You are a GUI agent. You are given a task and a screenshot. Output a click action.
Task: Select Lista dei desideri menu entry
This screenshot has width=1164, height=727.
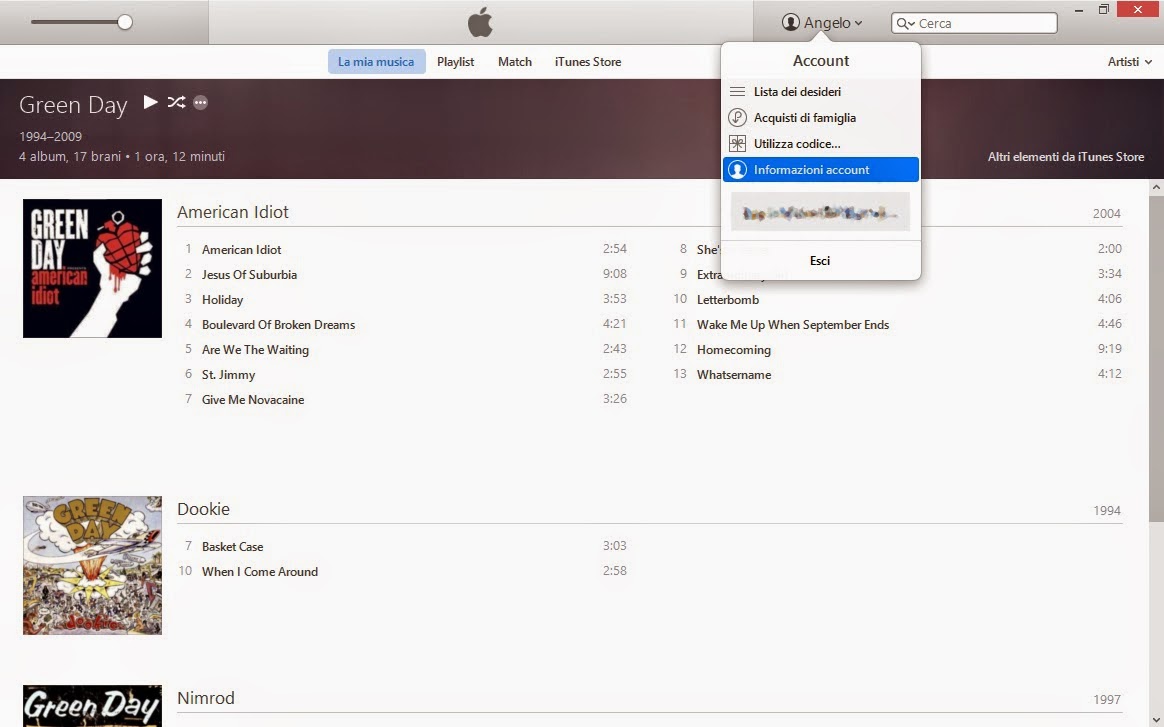[x=820, y=91]
